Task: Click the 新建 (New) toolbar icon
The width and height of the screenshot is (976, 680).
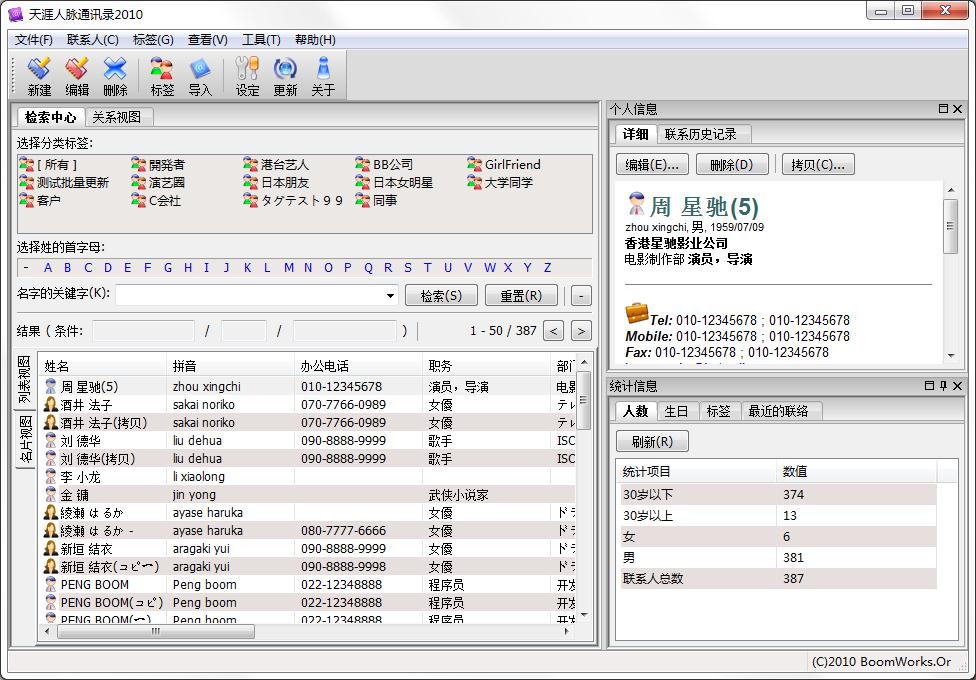Action: [x=39, y=76]
